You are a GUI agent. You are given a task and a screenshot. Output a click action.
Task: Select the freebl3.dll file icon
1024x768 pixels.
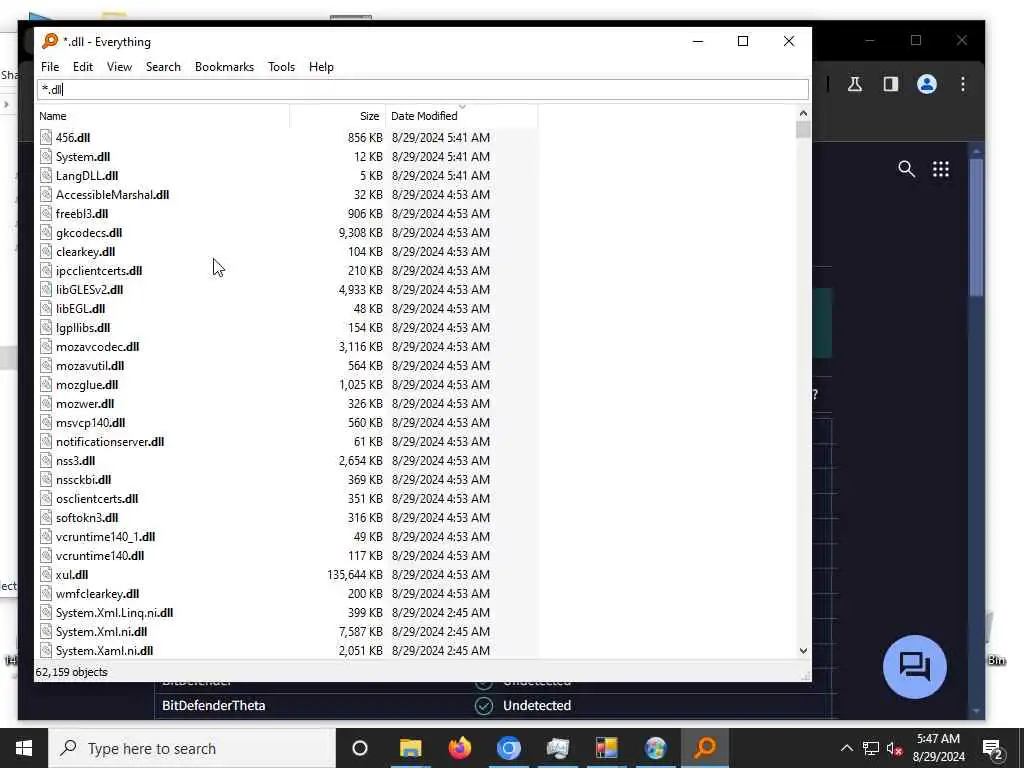point(46,213)
